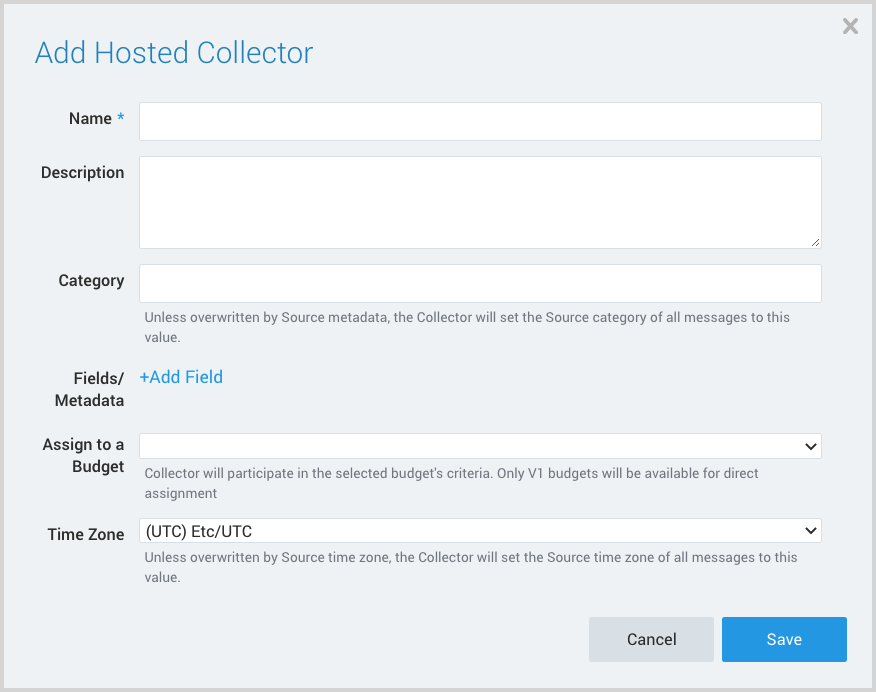
Task: Click the Description field label
Action: (82, 172)
